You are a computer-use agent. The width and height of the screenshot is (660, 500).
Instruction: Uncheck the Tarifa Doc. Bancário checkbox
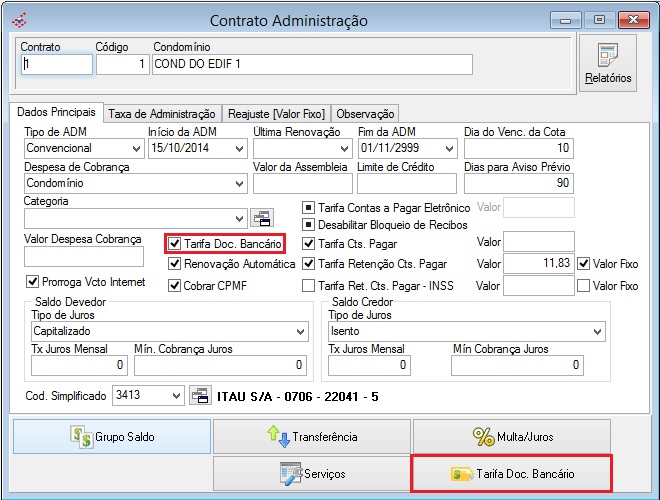pyautogui.click(x=175, y=242)
